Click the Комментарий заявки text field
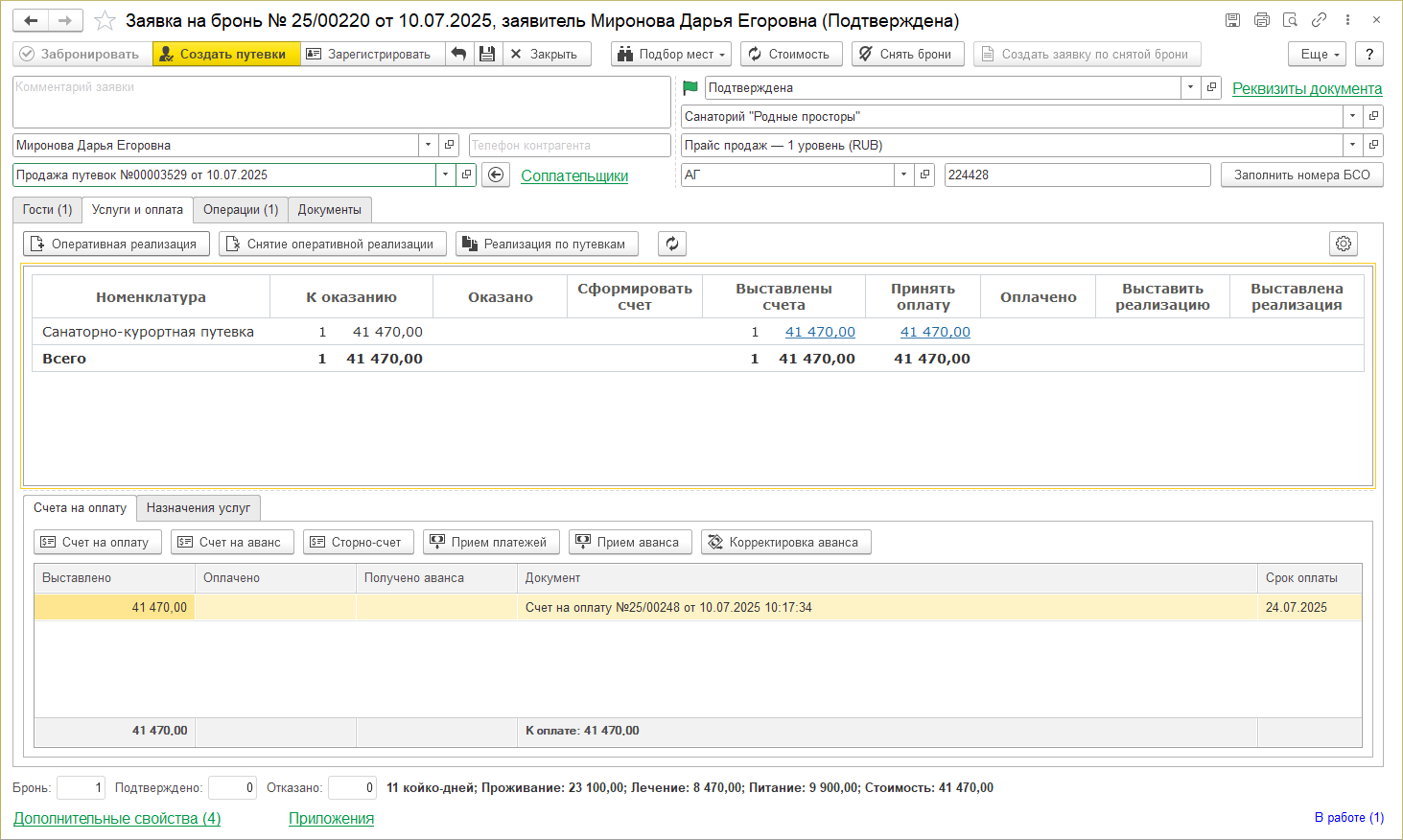The height and width of the screenshot is (840, 1403). coord(340,103)
